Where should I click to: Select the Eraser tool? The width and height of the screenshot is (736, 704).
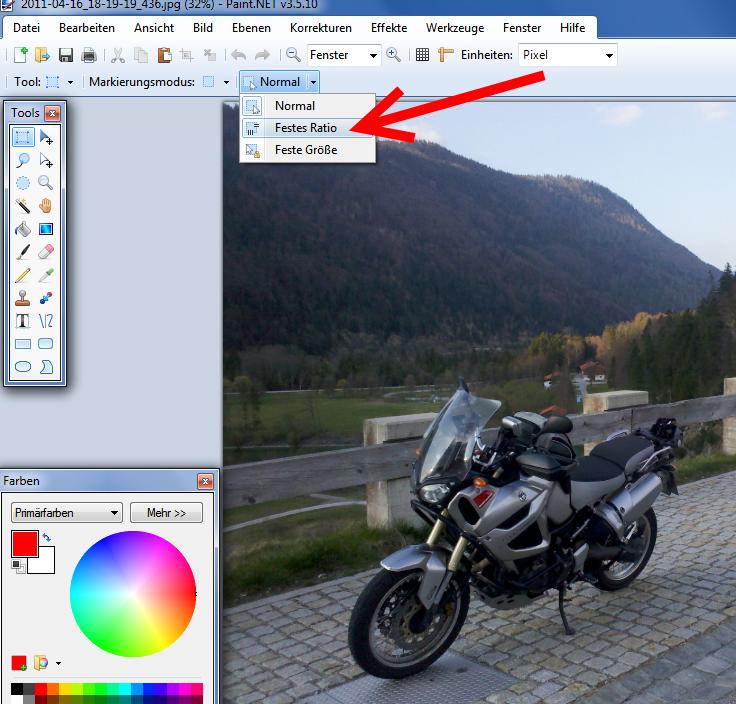click(46, 252)
